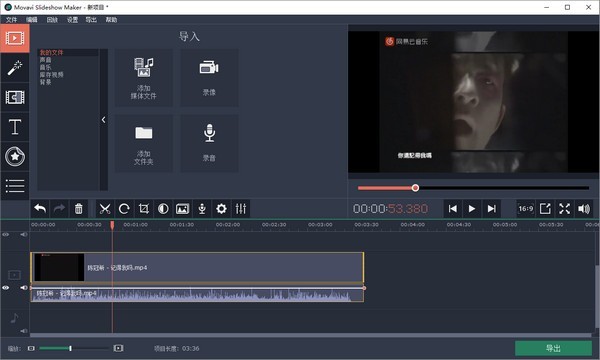Detach the preview window with the pop-out icon
The image size is (600, 360).
click(545, 209)
